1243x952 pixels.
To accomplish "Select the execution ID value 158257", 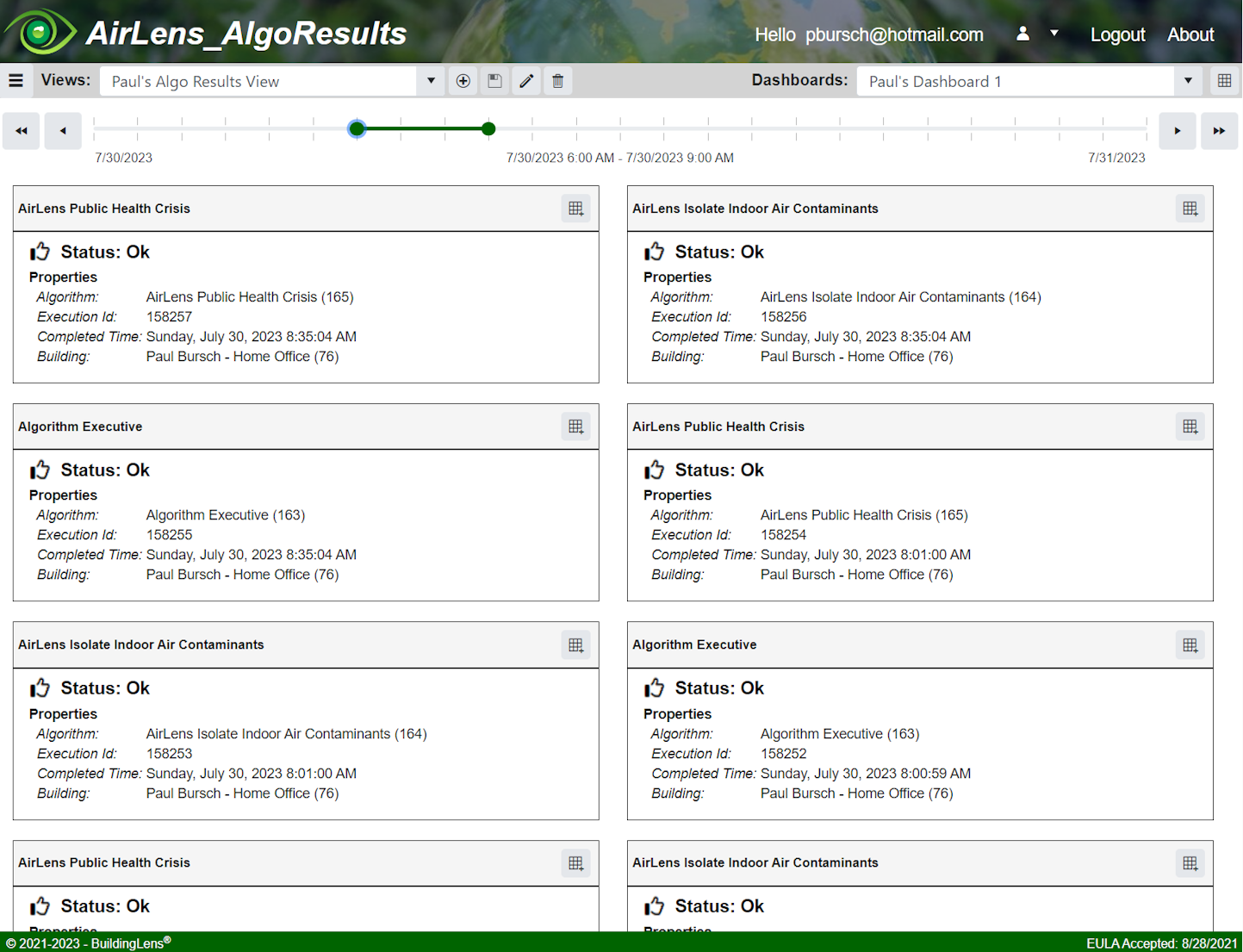I will (x=169, y=317).
